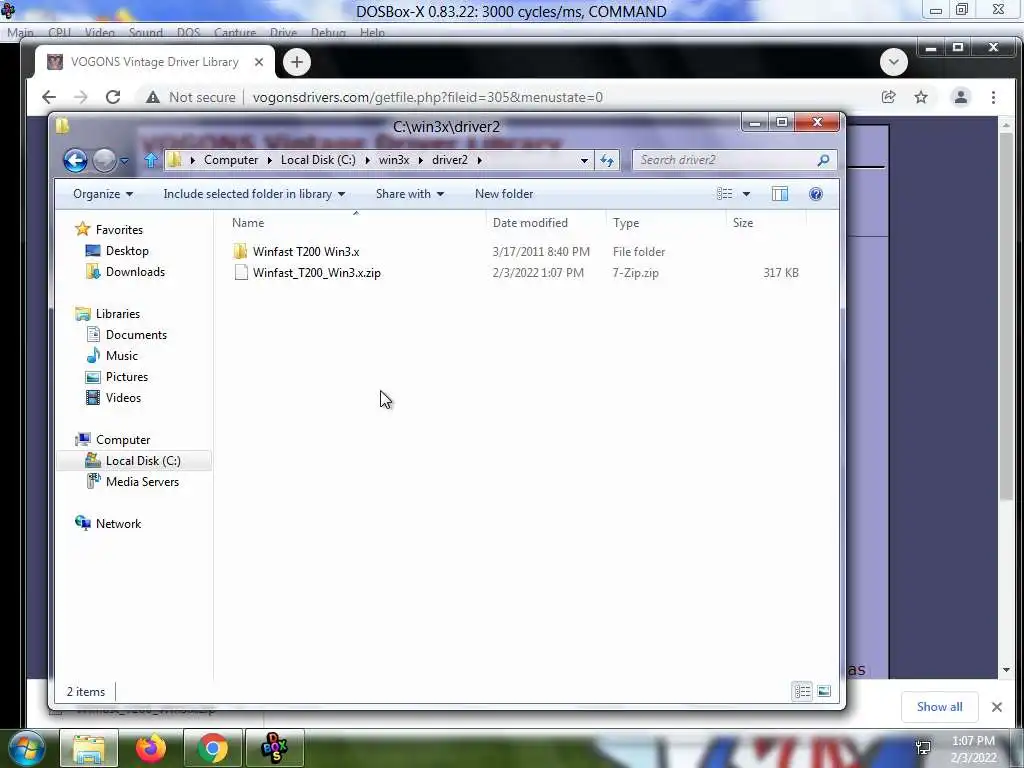
Task: Open DOSBox icon on taskbar
Action: tap(274, 748)
